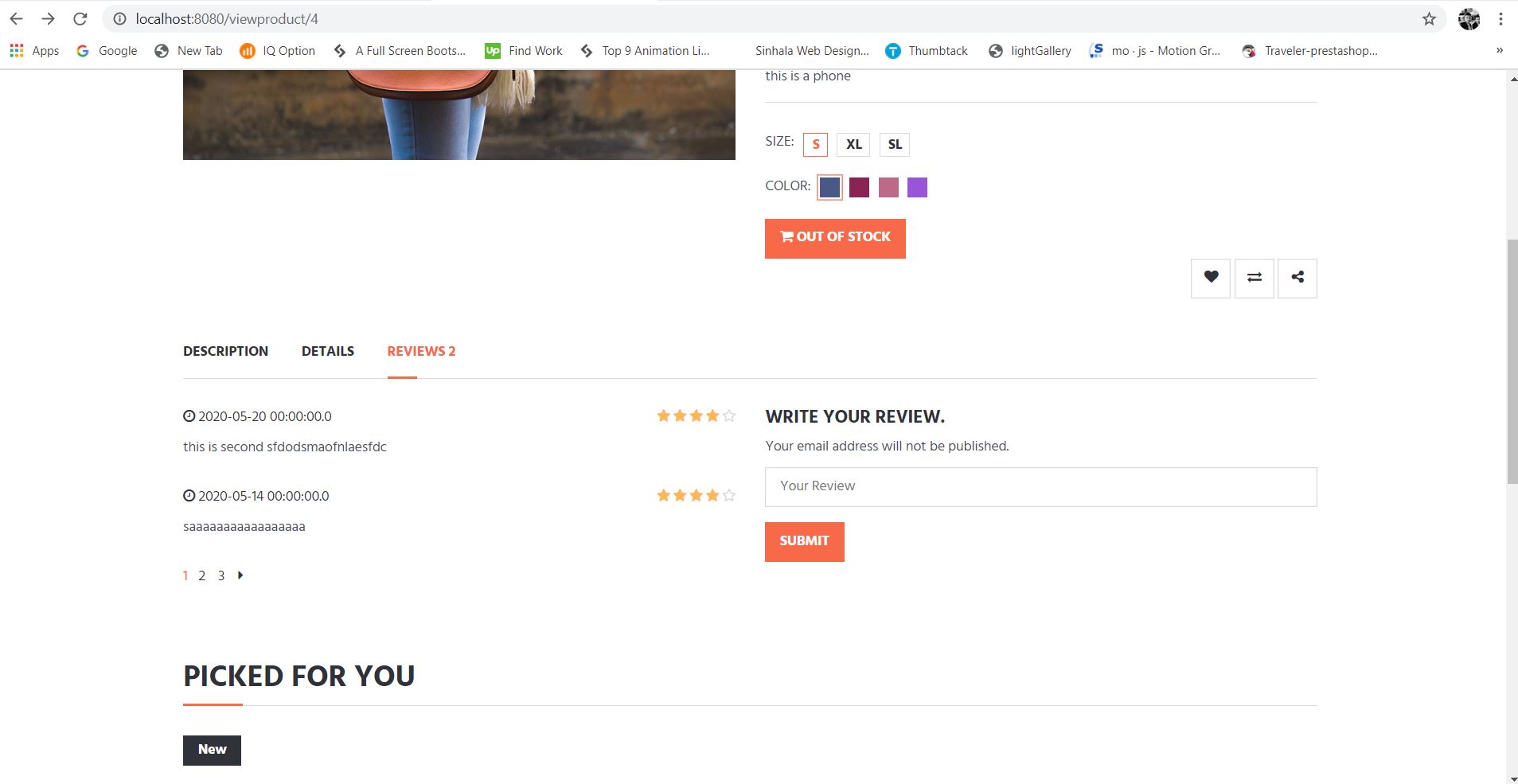Select size S
This screenshot has width=1518, height=784.
click(816, 145)
